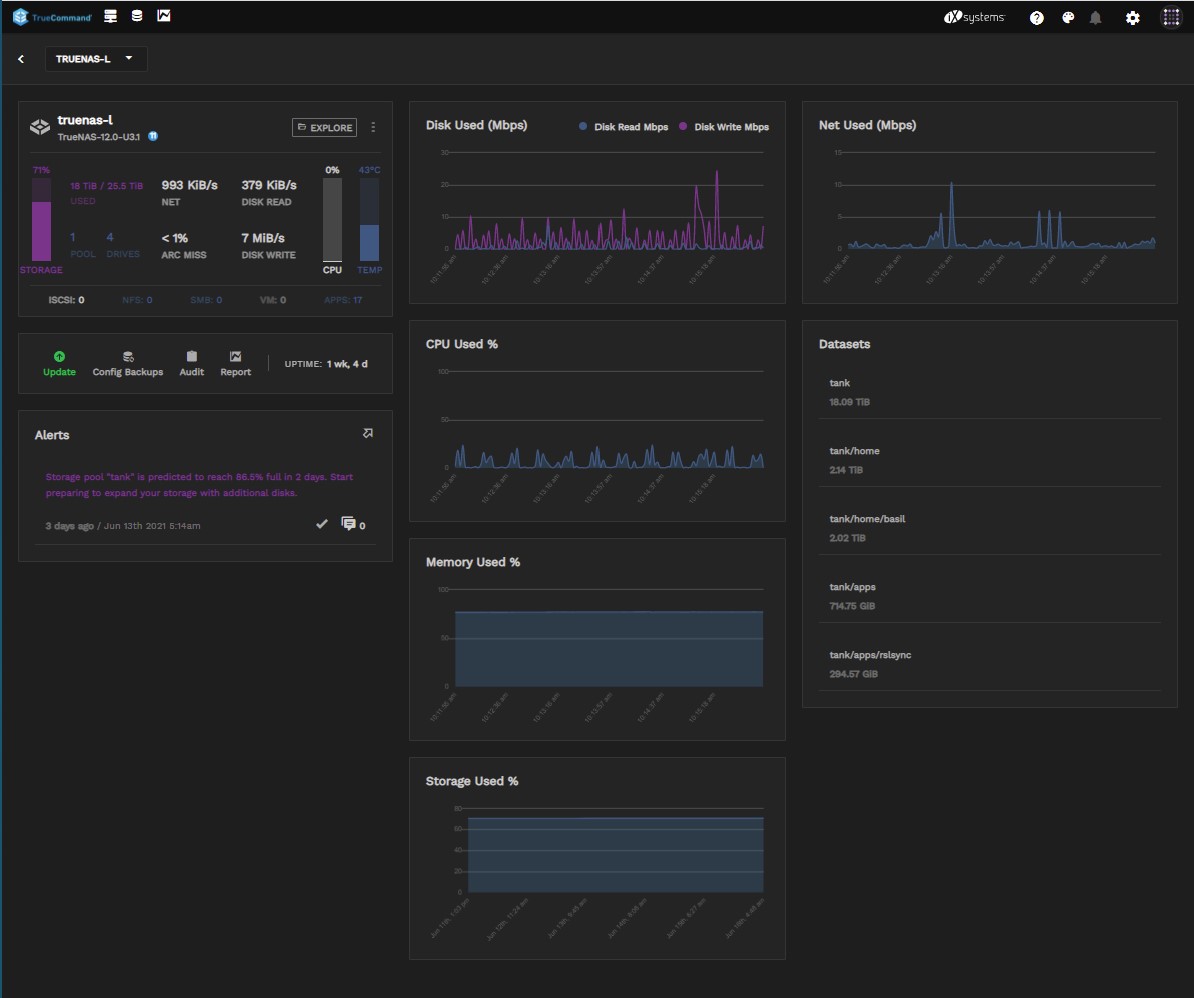Click the TrueCommand logo
The width and height of the screenshot is (1194, 998).
[x=52, y=17]
